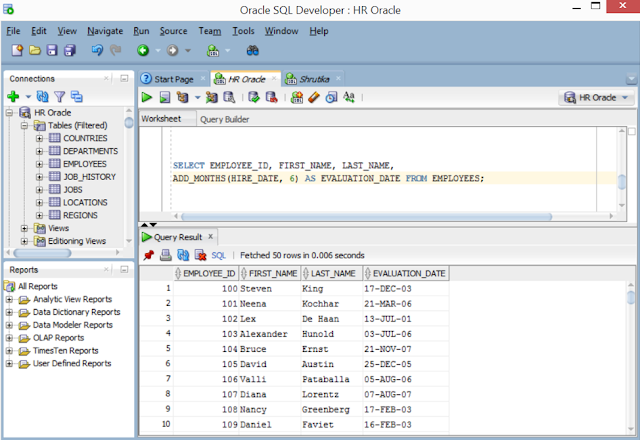Click the Schema Browser icon in Connections
The image size is (640, 440).
(x=77, y=97)
